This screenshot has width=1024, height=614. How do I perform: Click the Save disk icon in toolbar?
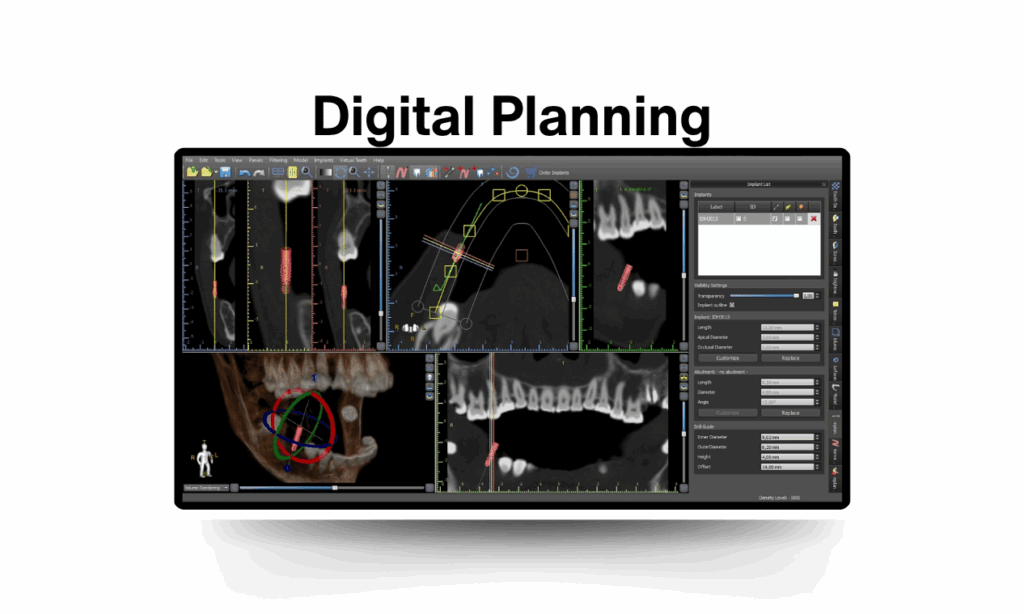pyautogui.click(x=225, y=172)
